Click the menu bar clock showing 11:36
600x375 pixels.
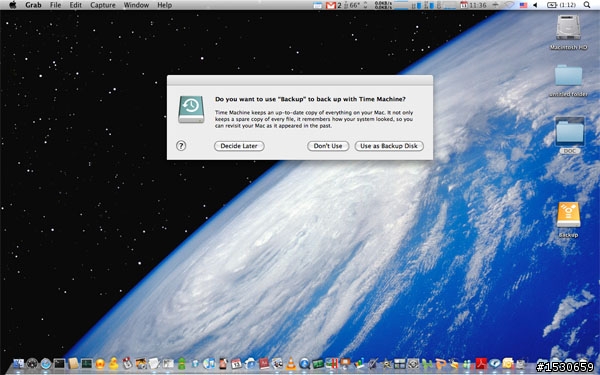pos(478,5)
